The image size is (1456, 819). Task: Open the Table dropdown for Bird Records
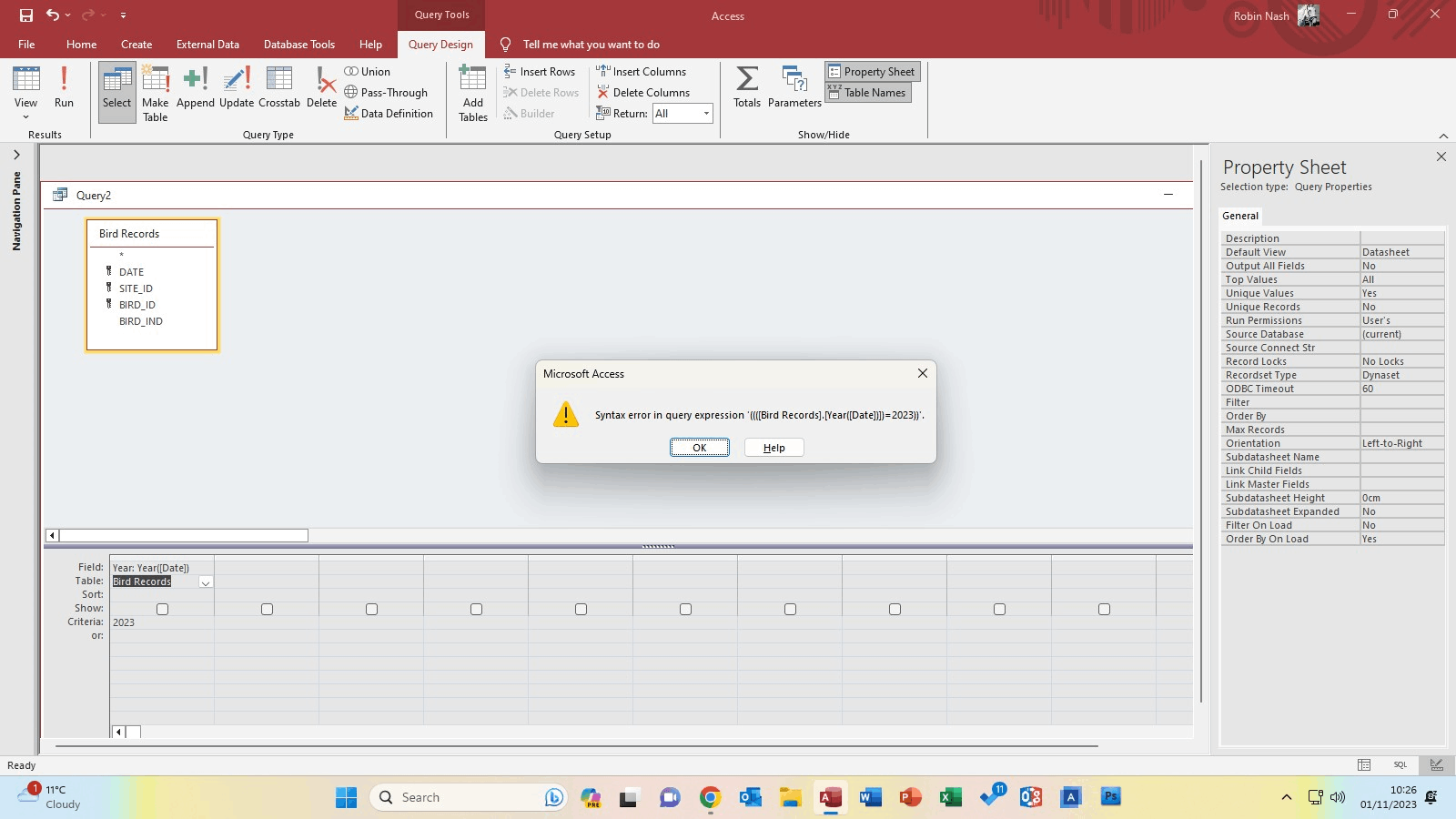[206, 582]
